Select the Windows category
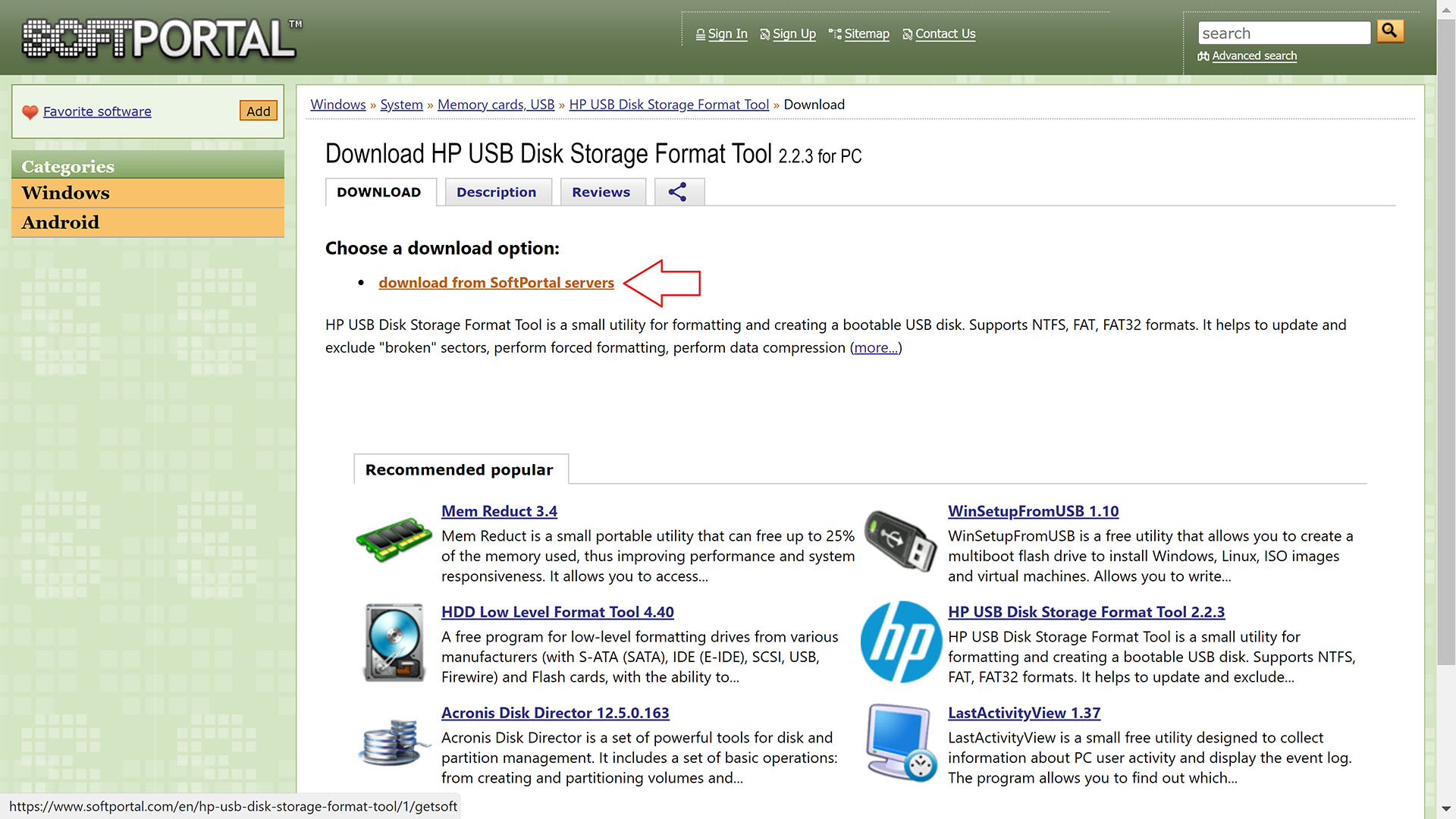Screen dimensions: 1456x819 point(148,193)
